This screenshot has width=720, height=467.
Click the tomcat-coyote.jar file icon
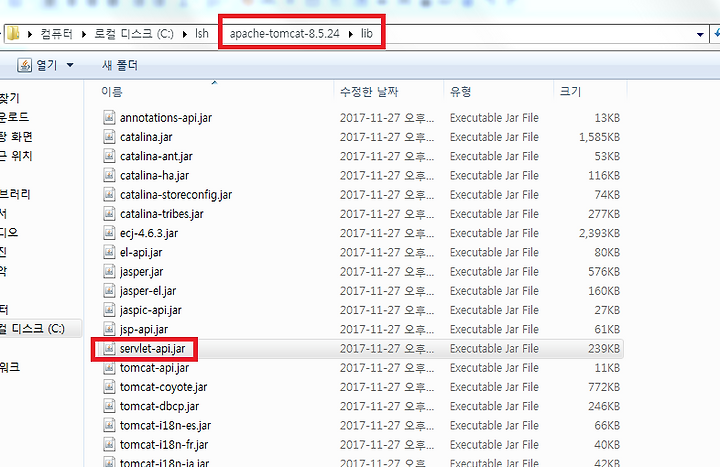[x=109, y=388]
